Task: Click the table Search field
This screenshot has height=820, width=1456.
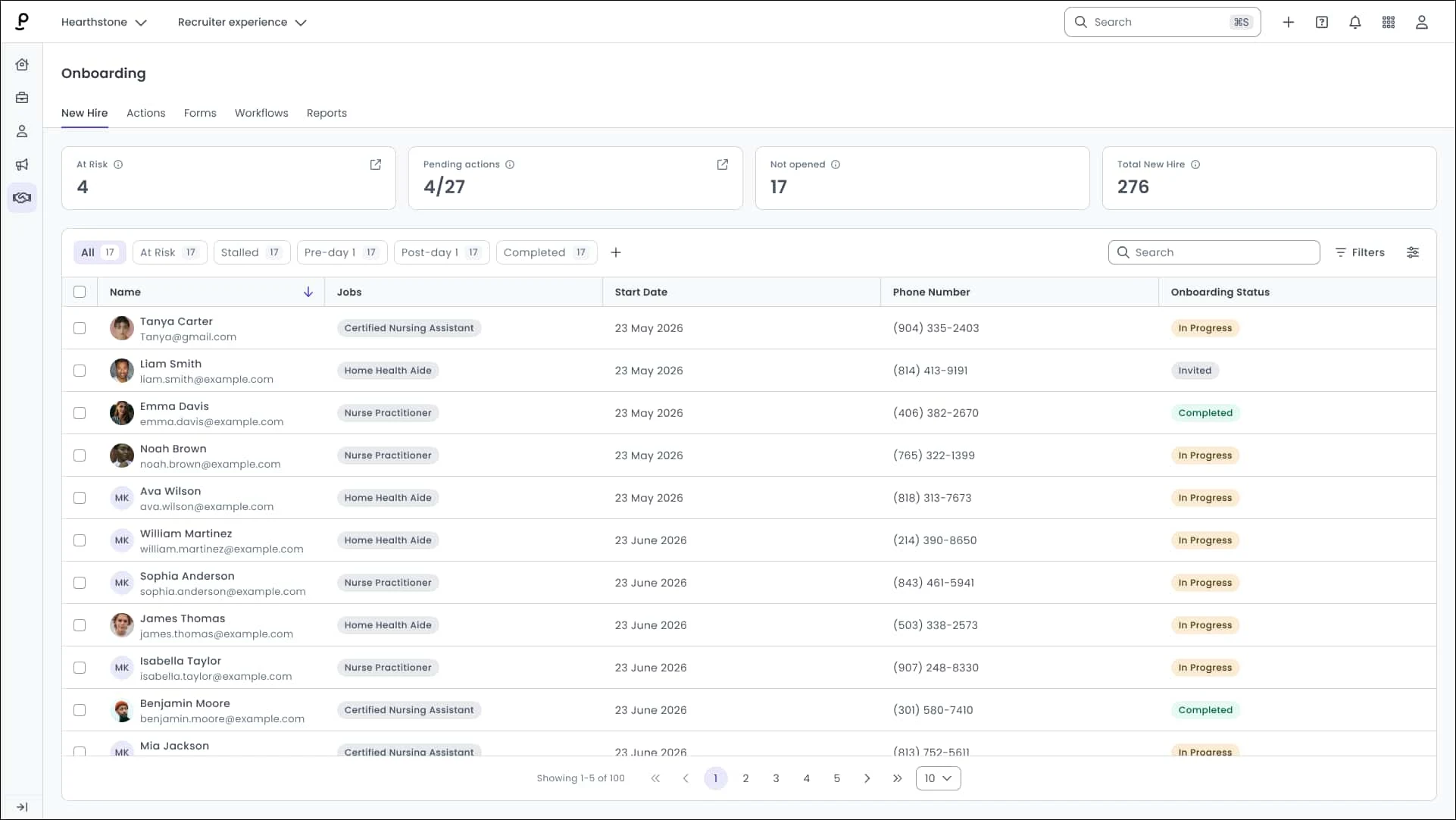Action: 1214,252
